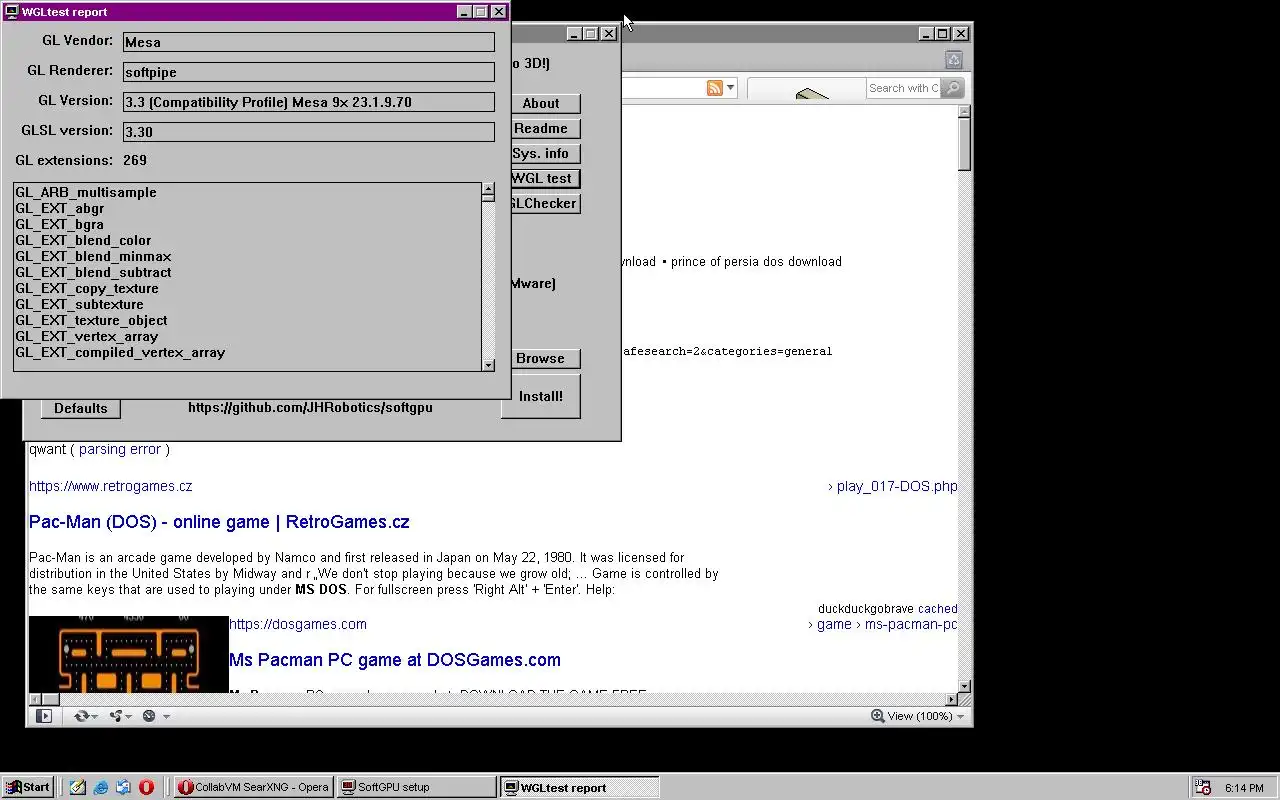Select GL_EXT_subtexture extension row

pos(248,304)
